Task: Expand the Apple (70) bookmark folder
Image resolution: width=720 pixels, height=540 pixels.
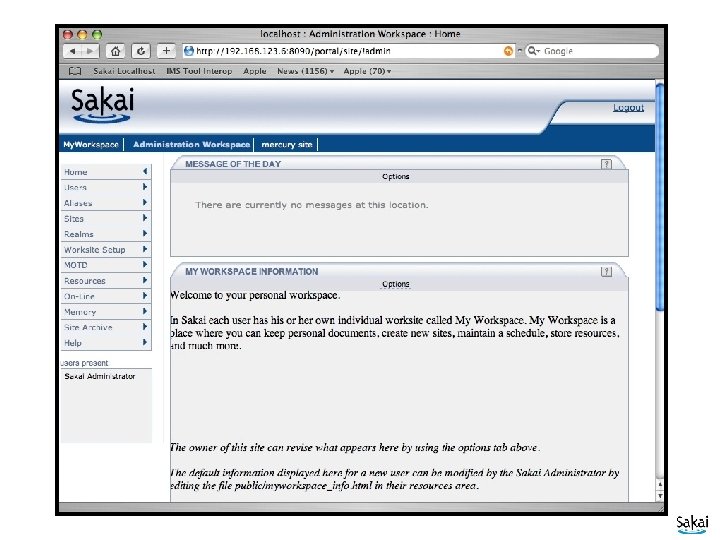Action: pos(367,71)
